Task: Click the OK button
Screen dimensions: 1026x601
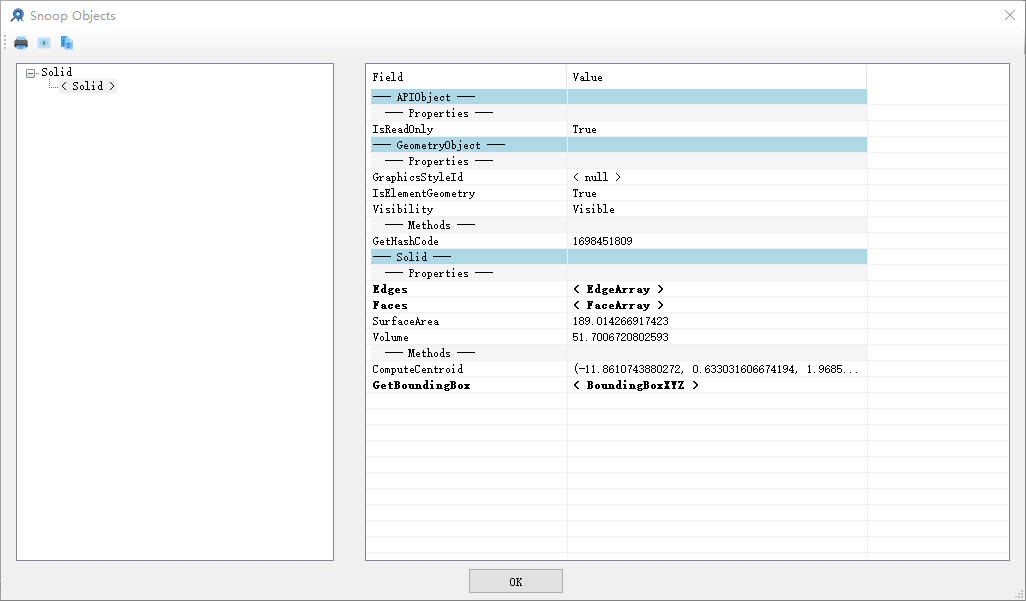Action: click(x=516, y=581)
